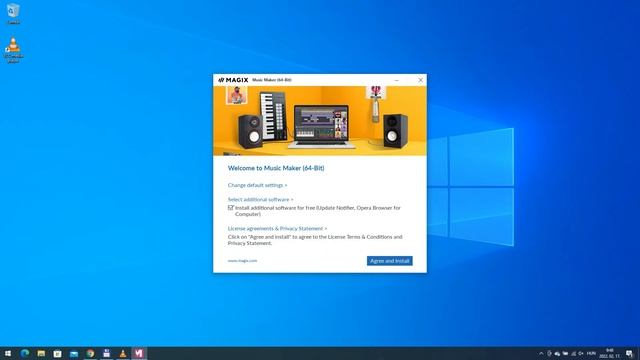The image size is (640, 360).
Task: Expand License agreements & Privacy Statement
Action: click(x=277, y=229)
